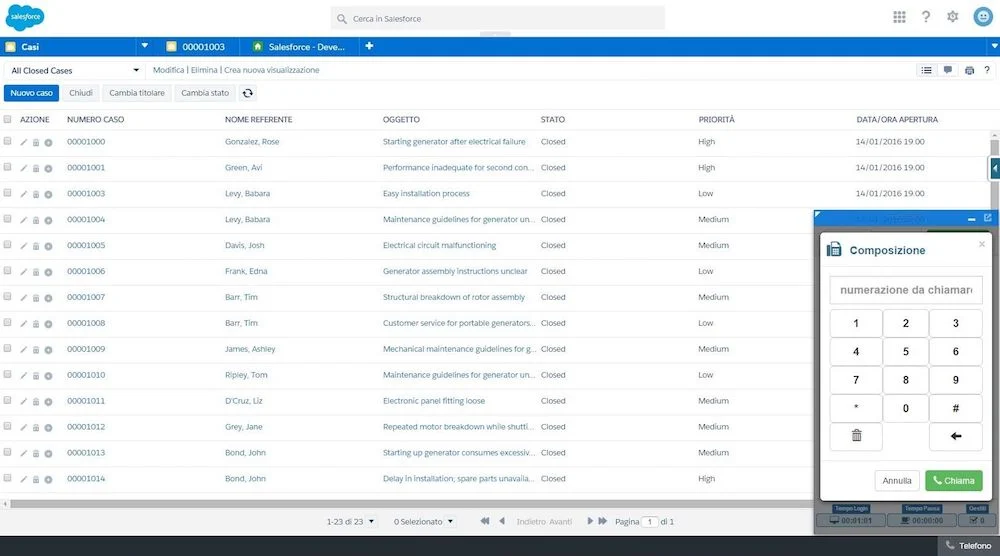Viewport: 1000px width, 556px height.
Task: Delete case 00001007 with trash icon
Action: (36, 298)
